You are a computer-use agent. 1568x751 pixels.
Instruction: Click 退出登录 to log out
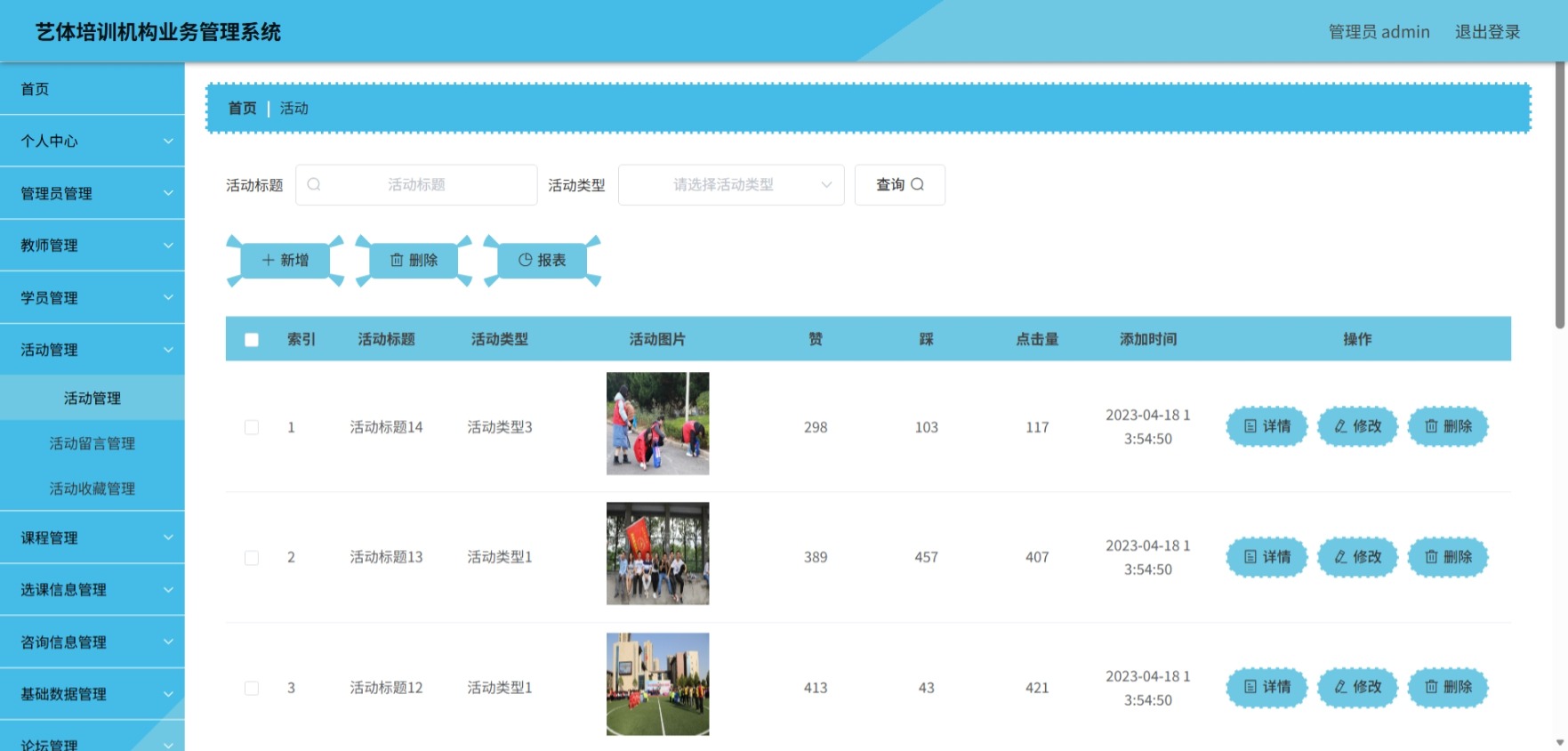[x=1487, y=32]
